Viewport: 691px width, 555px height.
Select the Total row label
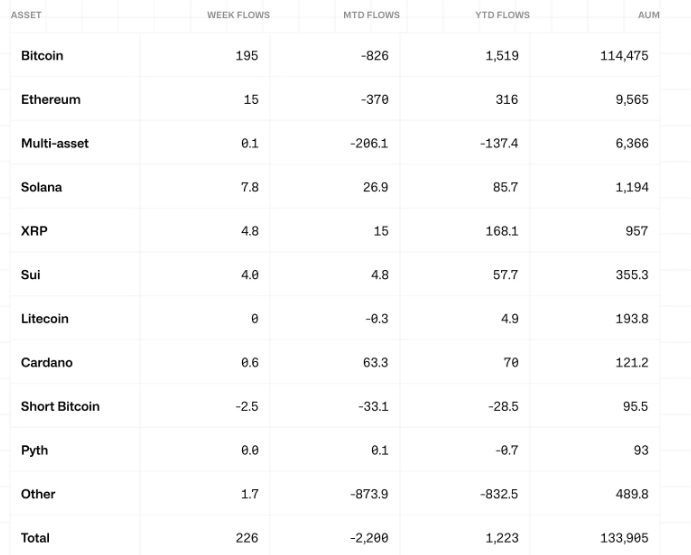coord(35,538)
